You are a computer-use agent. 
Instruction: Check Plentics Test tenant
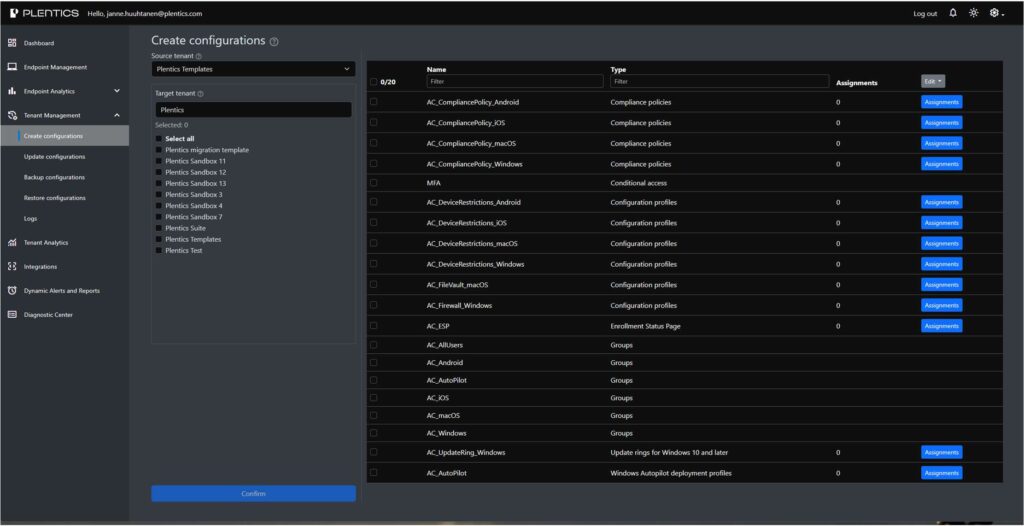pos(159,250)
